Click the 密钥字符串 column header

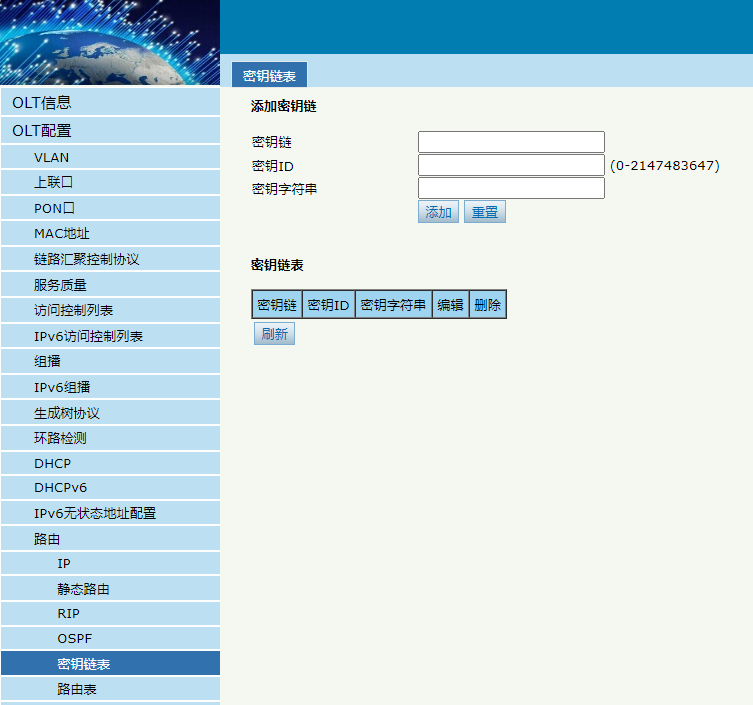tap(393, 304)
